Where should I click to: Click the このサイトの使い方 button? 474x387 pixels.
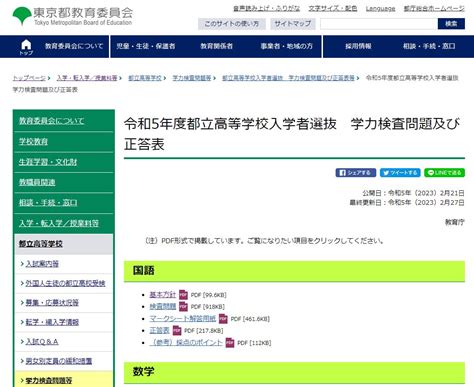point(232,24)
